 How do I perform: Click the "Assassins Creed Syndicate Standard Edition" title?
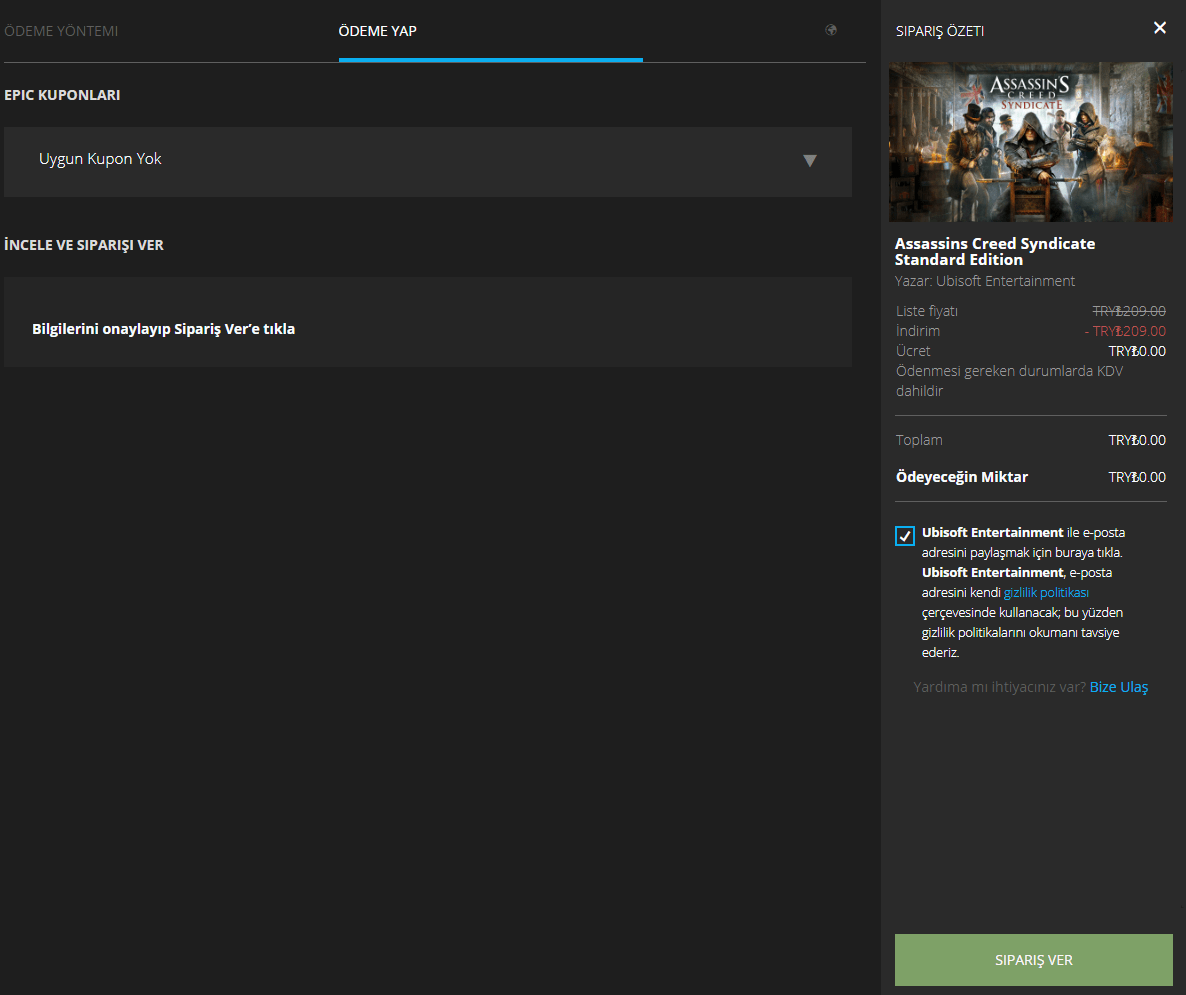pyautogui.click(x=995, y=251)
